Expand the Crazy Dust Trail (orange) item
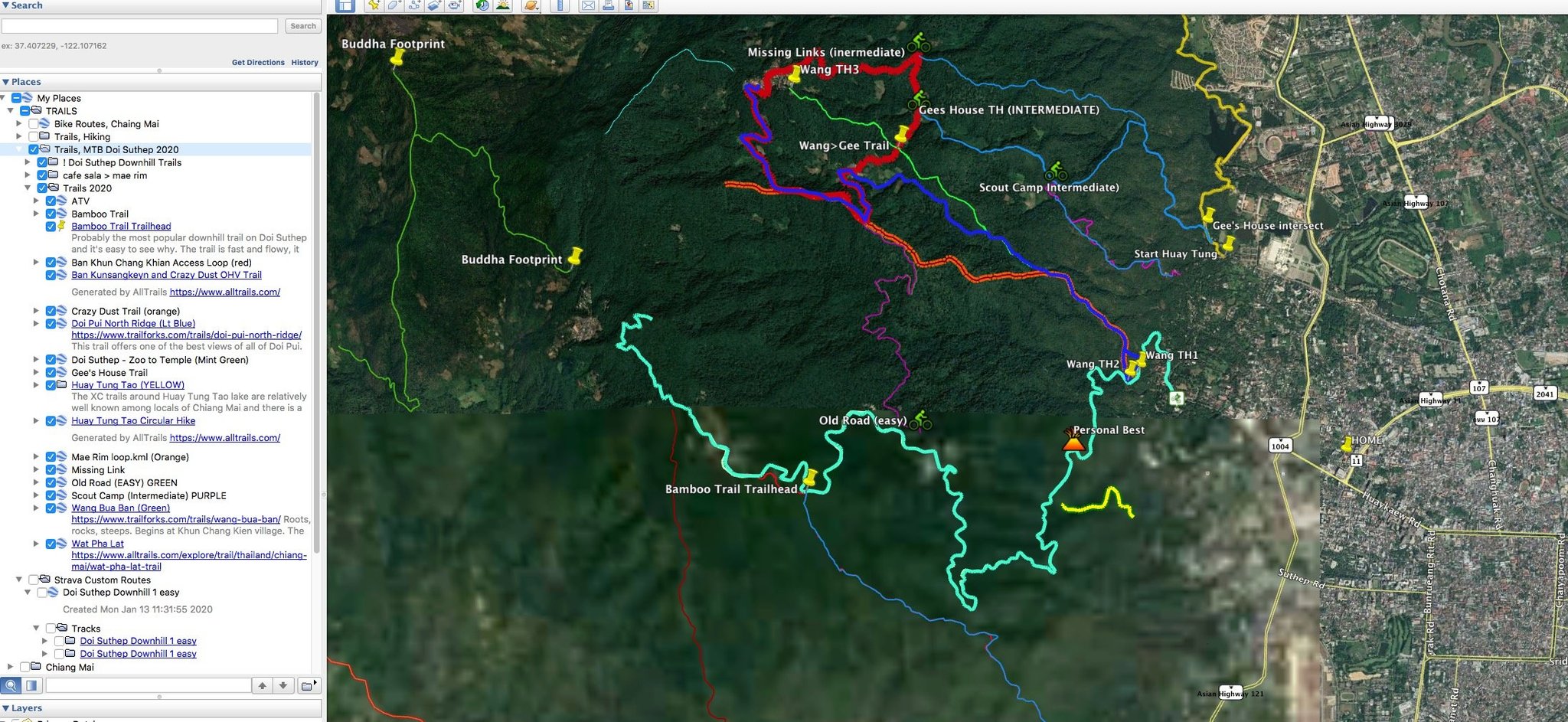 pyautogui.click(x=36, y=311)
